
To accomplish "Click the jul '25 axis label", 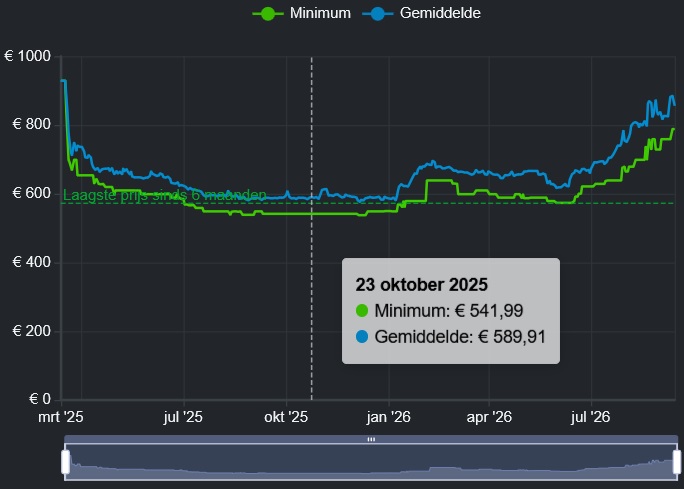I will click(x=183, y=417).
